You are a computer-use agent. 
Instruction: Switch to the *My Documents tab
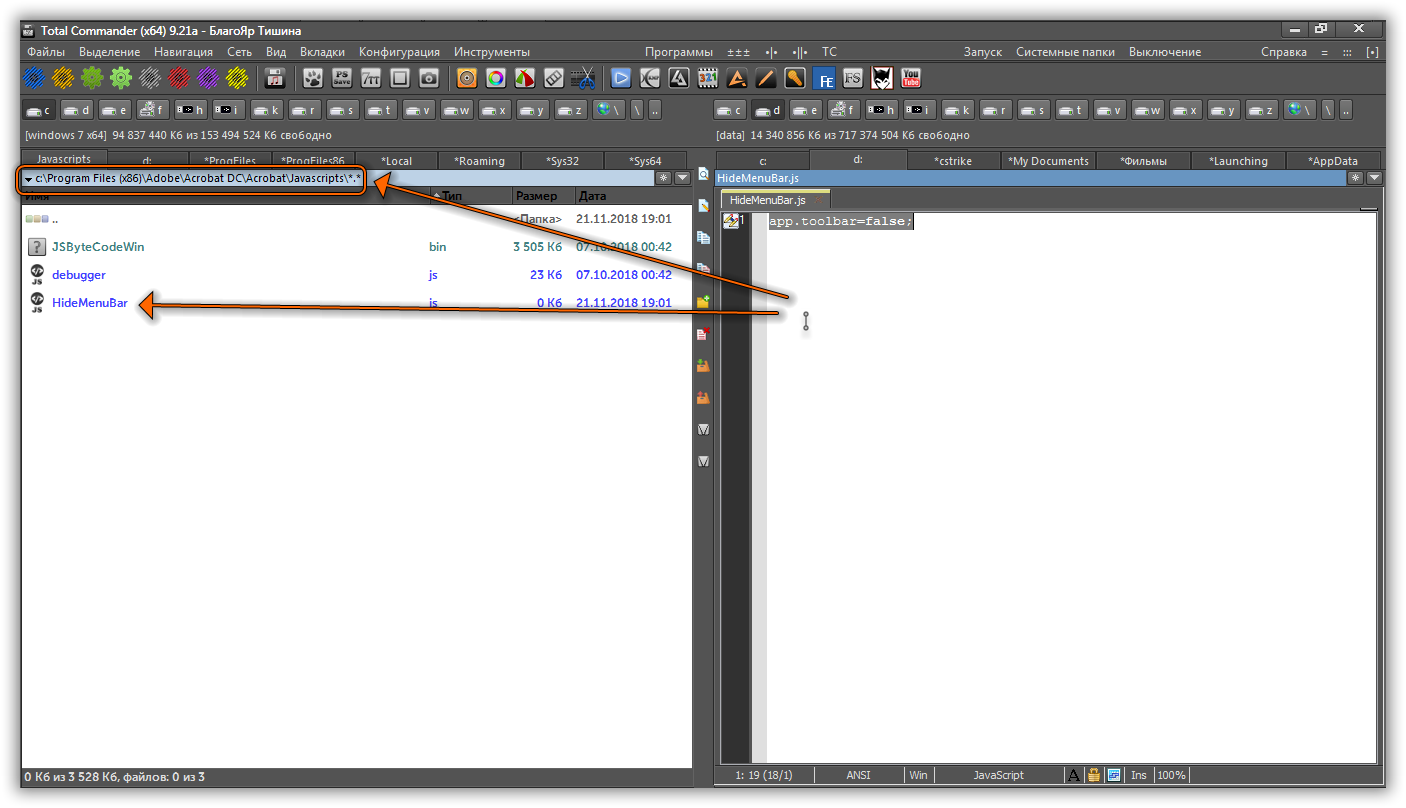pyautogui.click(x=1048, y=160)
